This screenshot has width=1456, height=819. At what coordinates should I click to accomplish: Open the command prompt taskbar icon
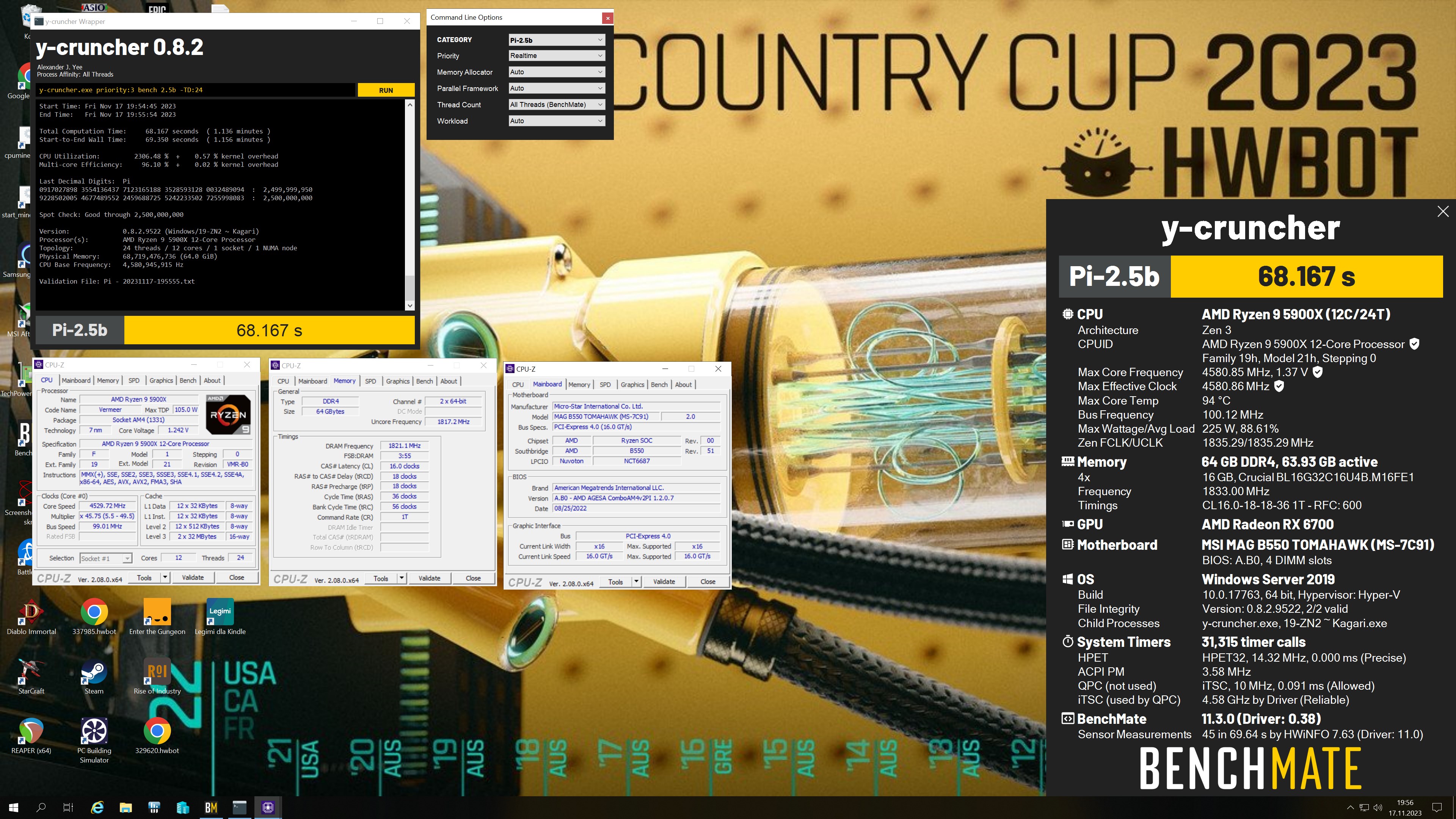240,807
